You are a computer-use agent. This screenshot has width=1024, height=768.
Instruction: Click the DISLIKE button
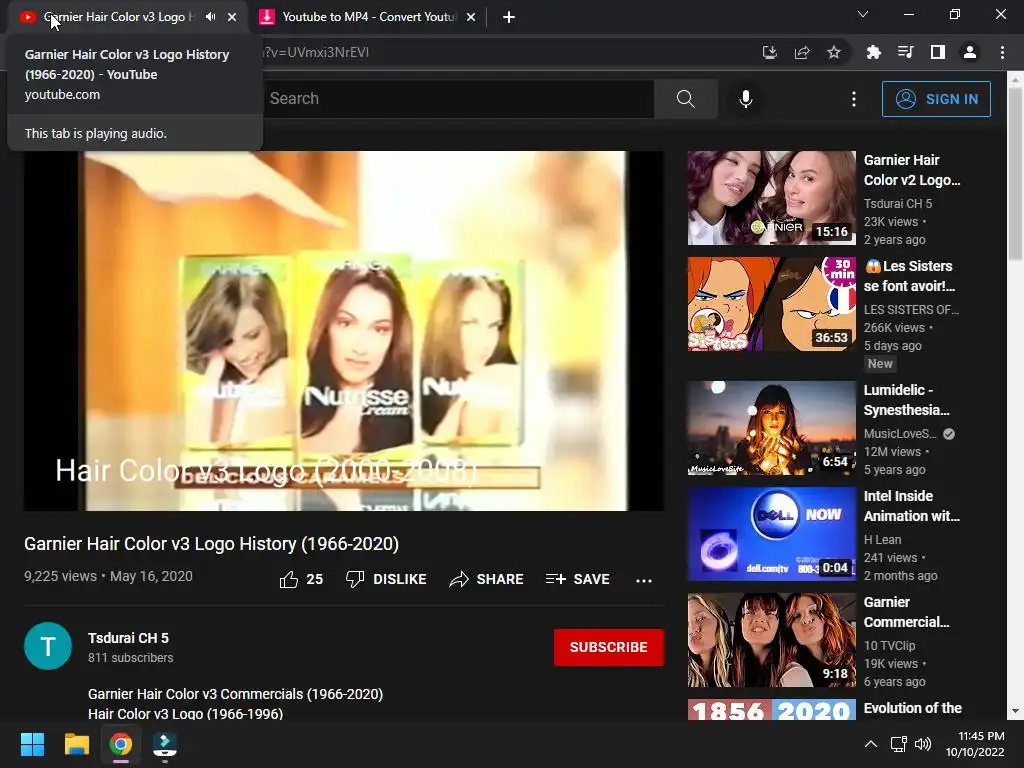coord(386,579)
